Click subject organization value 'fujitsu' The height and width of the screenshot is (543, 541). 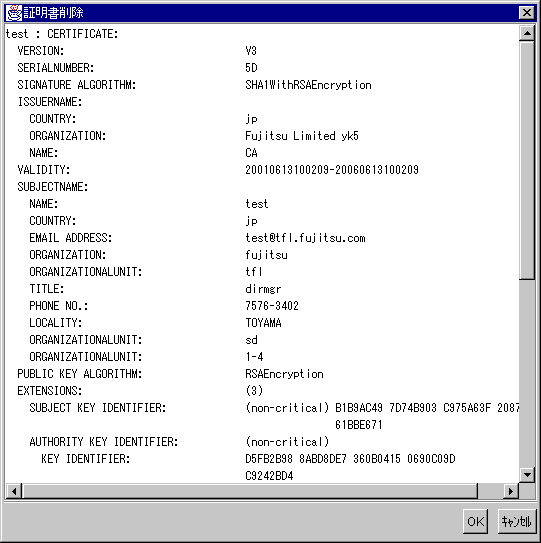tap(266, 255)
